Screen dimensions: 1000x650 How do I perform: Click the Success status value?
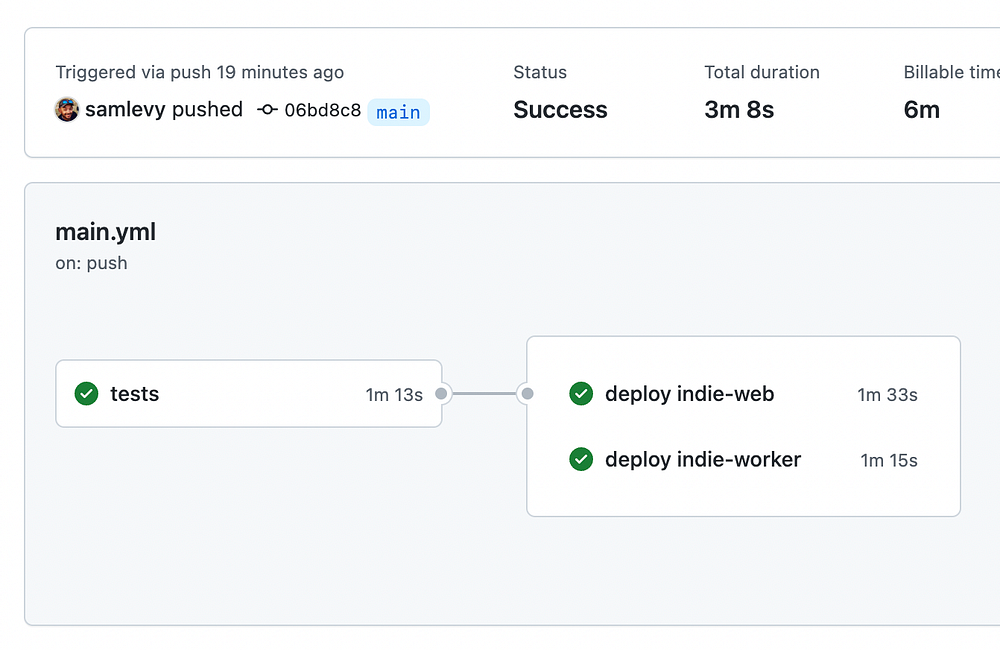coord(560,110)
